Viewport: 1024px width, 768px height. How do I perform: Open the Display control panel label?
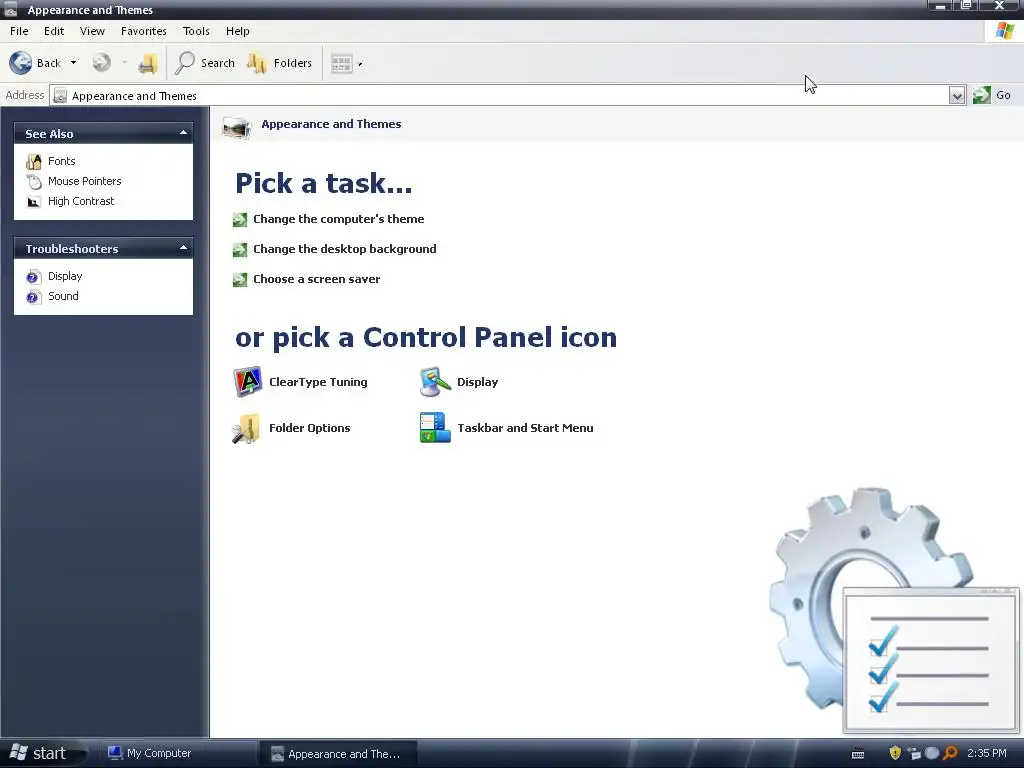477,382
